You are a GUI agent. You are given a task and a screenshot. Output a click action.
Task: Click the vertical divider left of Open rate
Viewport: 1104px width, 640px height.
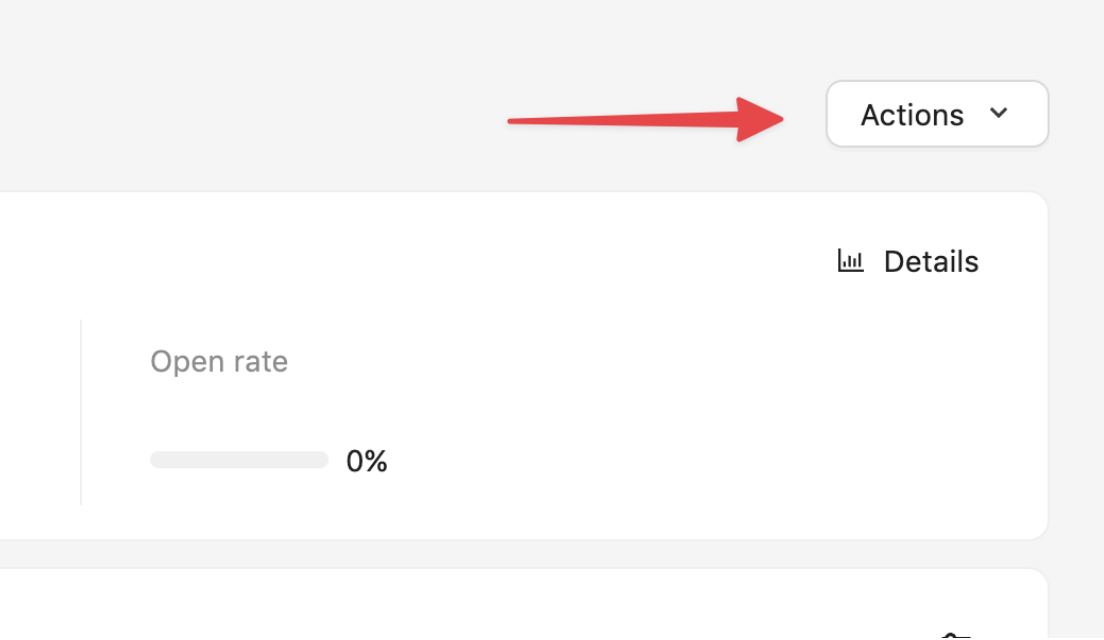[81, 412]
